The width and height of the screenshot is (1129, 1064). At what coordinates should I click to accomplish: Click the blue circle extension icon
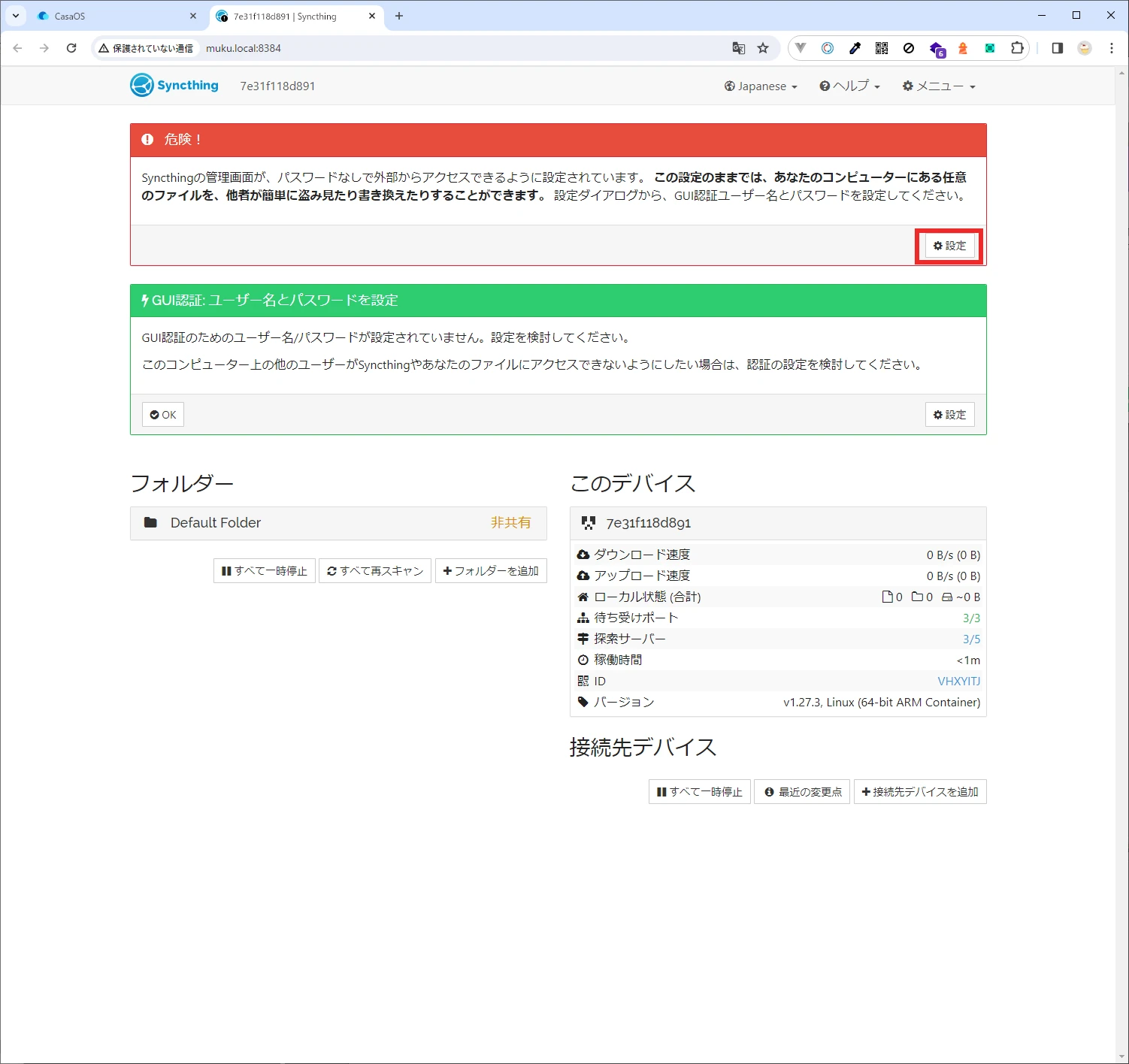pos(828,48)
